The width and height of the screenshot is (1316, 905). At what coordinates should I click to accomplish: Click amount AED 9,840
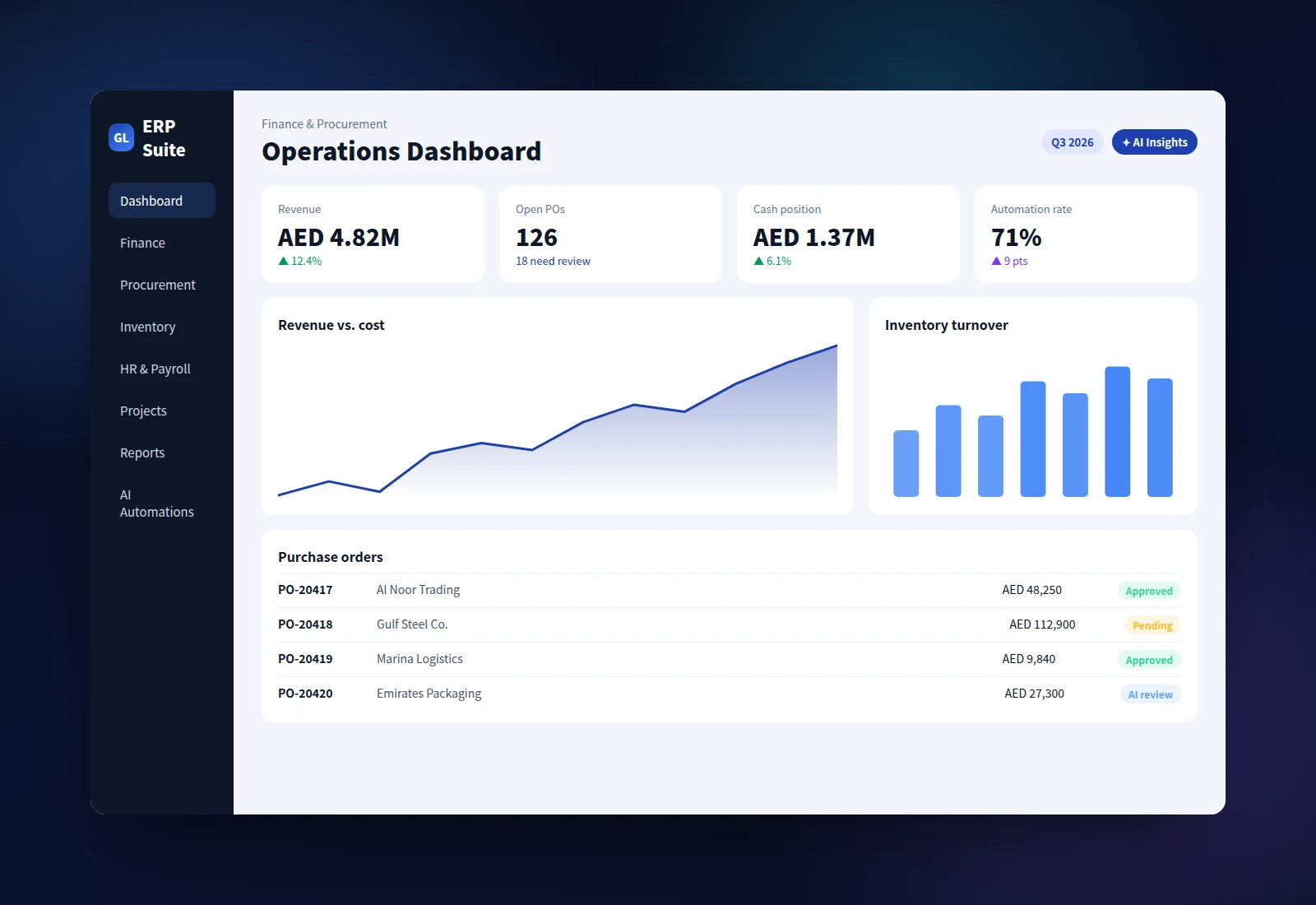coord(1028,659)
